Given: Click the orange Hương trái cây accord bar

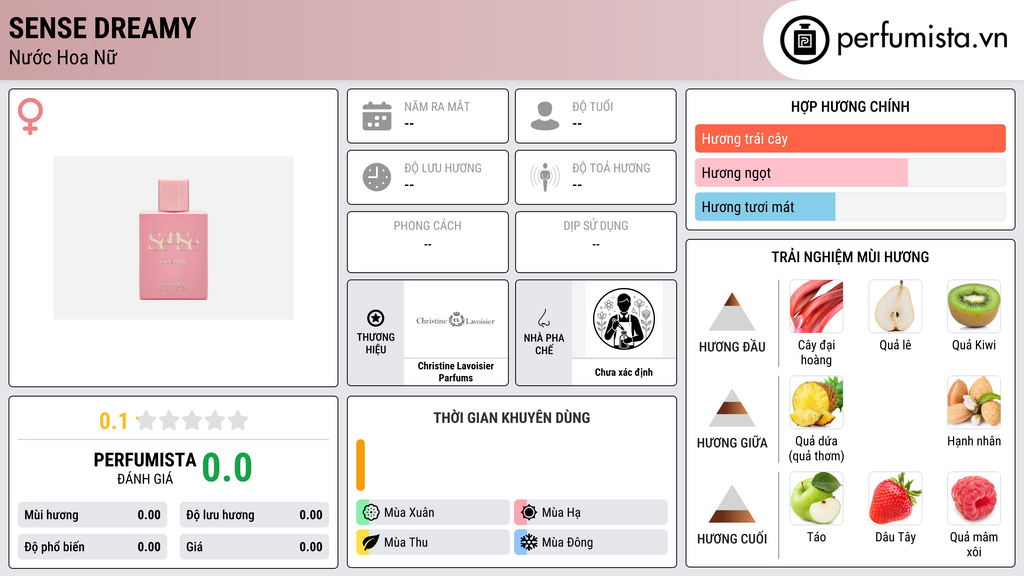Looking at the screenshot, I should [850, 138].
